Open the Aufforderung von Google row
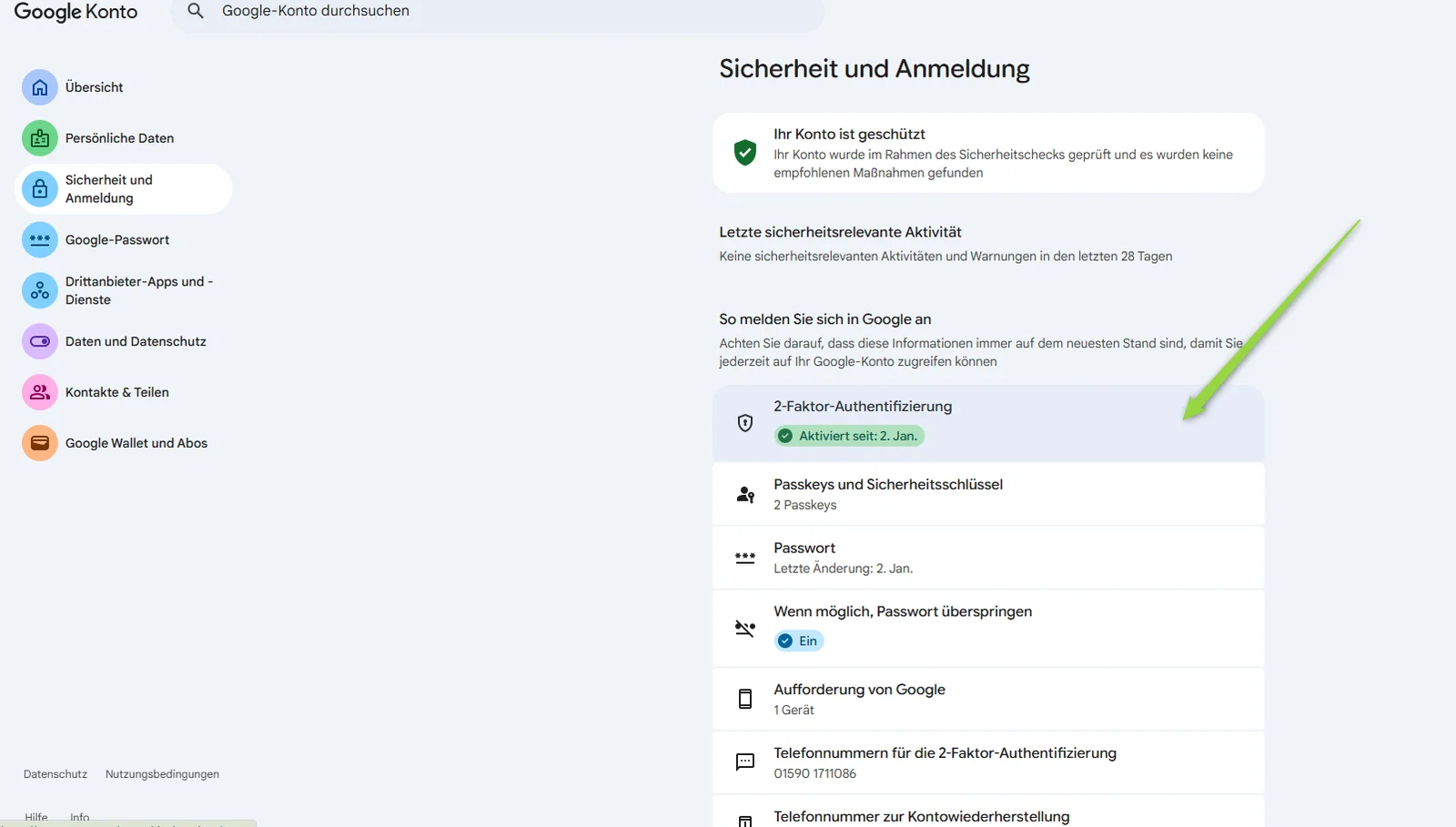 (x=988, y=700)
